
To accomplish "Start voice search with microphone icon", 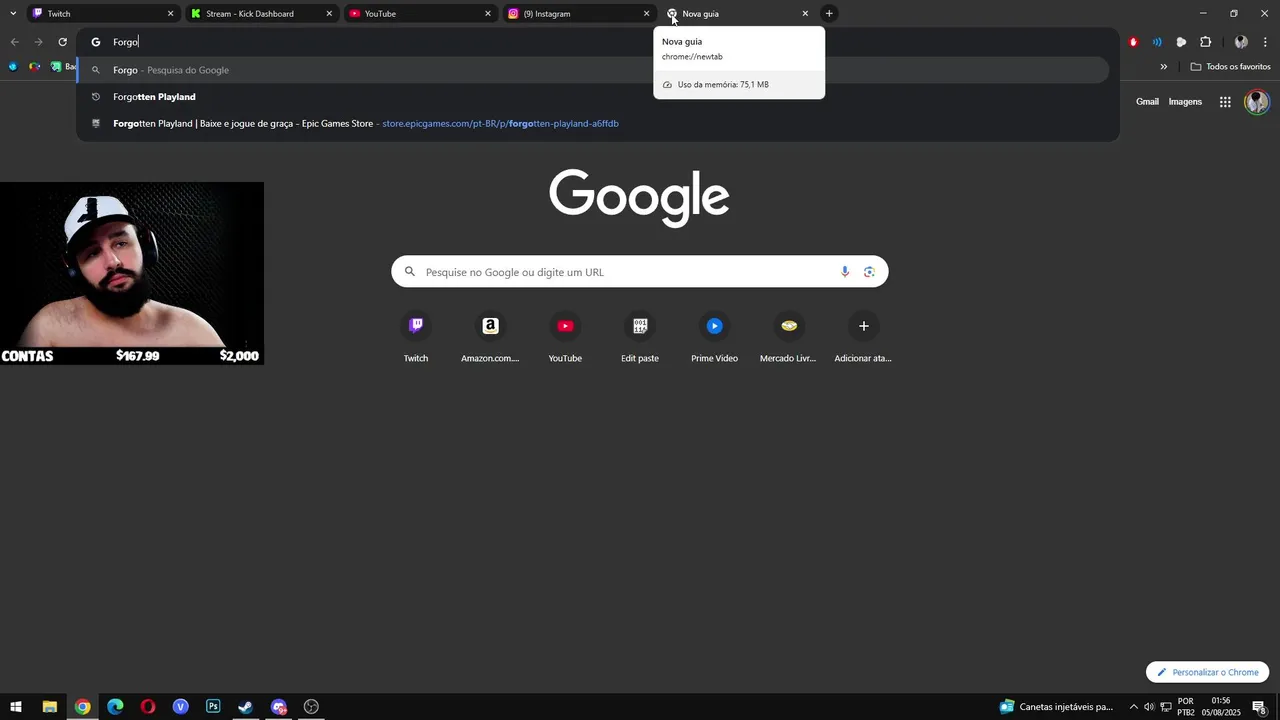I will [x=845, y=272].
